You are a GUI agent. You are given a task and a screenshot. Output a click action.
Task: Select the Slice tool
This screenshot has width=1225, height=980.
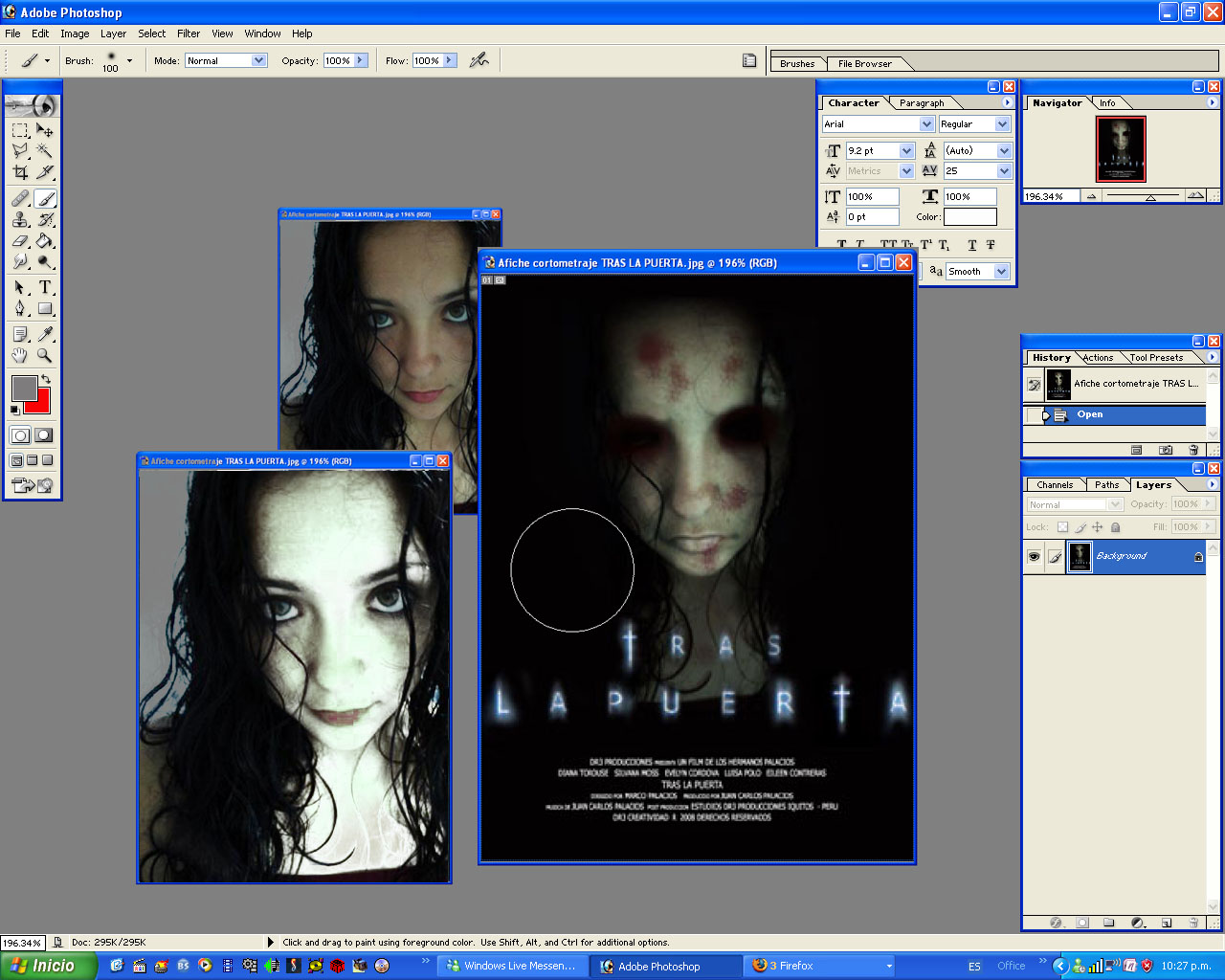[45, 172]
